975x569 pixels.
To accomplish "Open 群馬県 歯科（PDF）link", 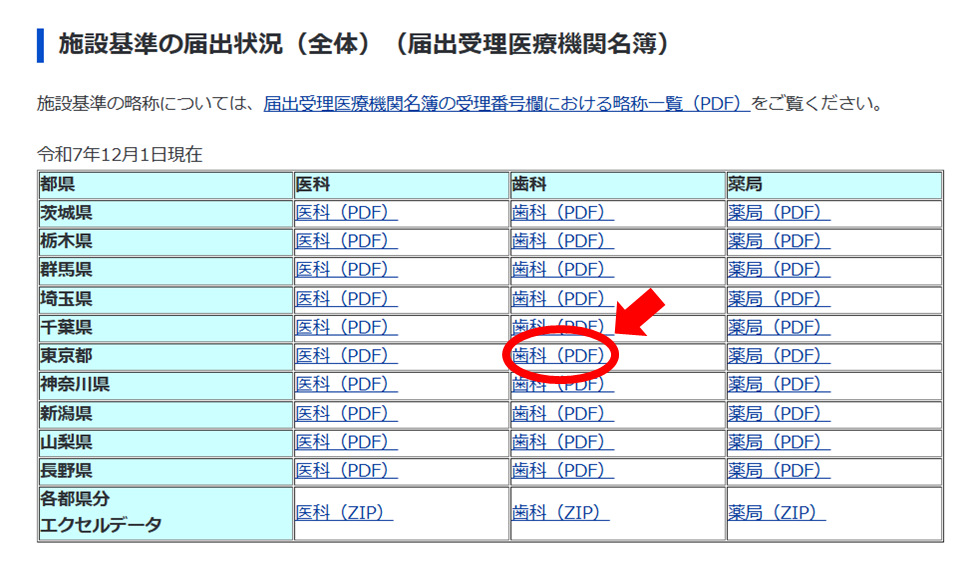I will coord(562,270).
